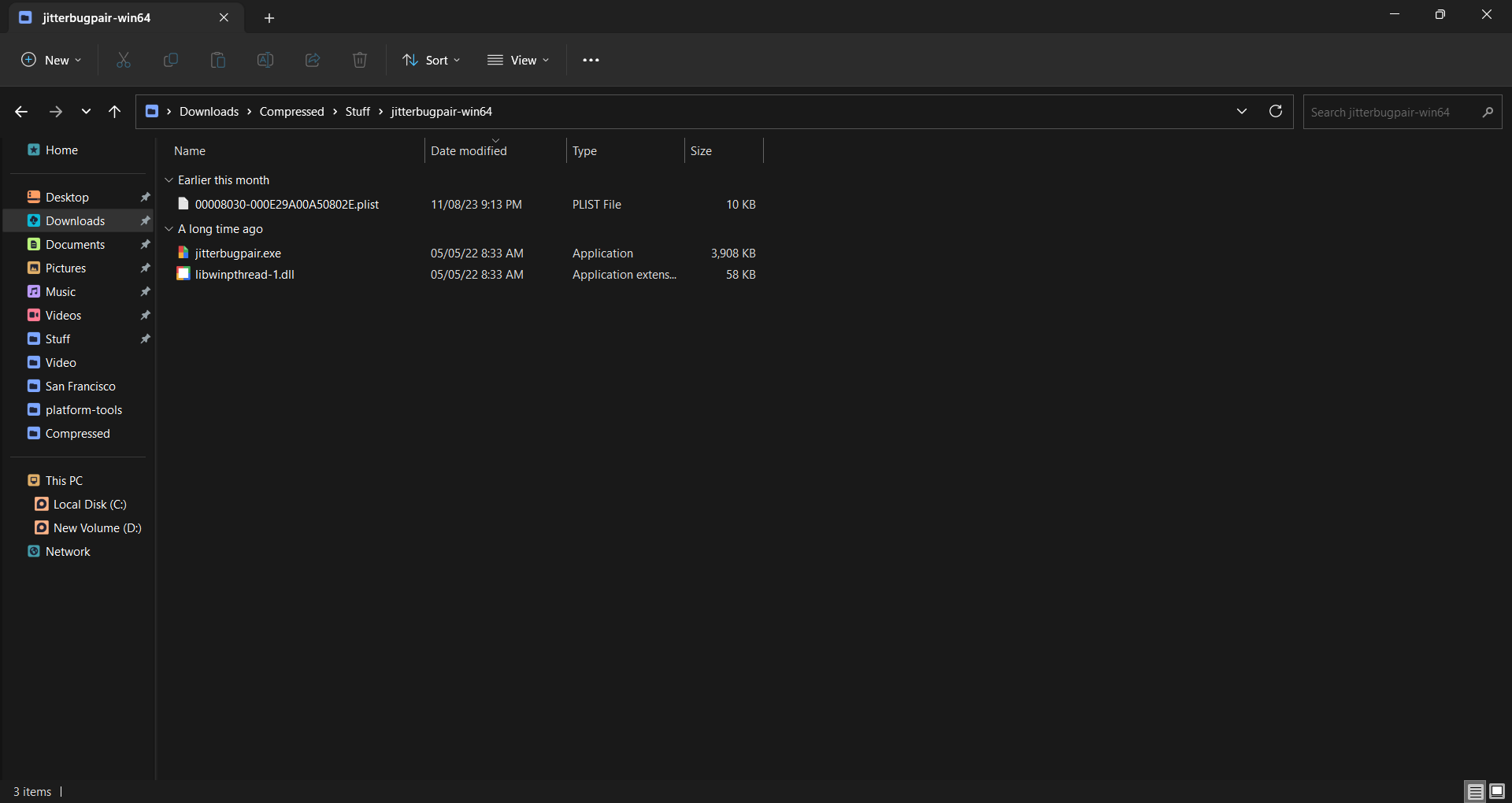Open the See more ellipsis menu
The image size is (1512, 803).
[x=591, y=60]
